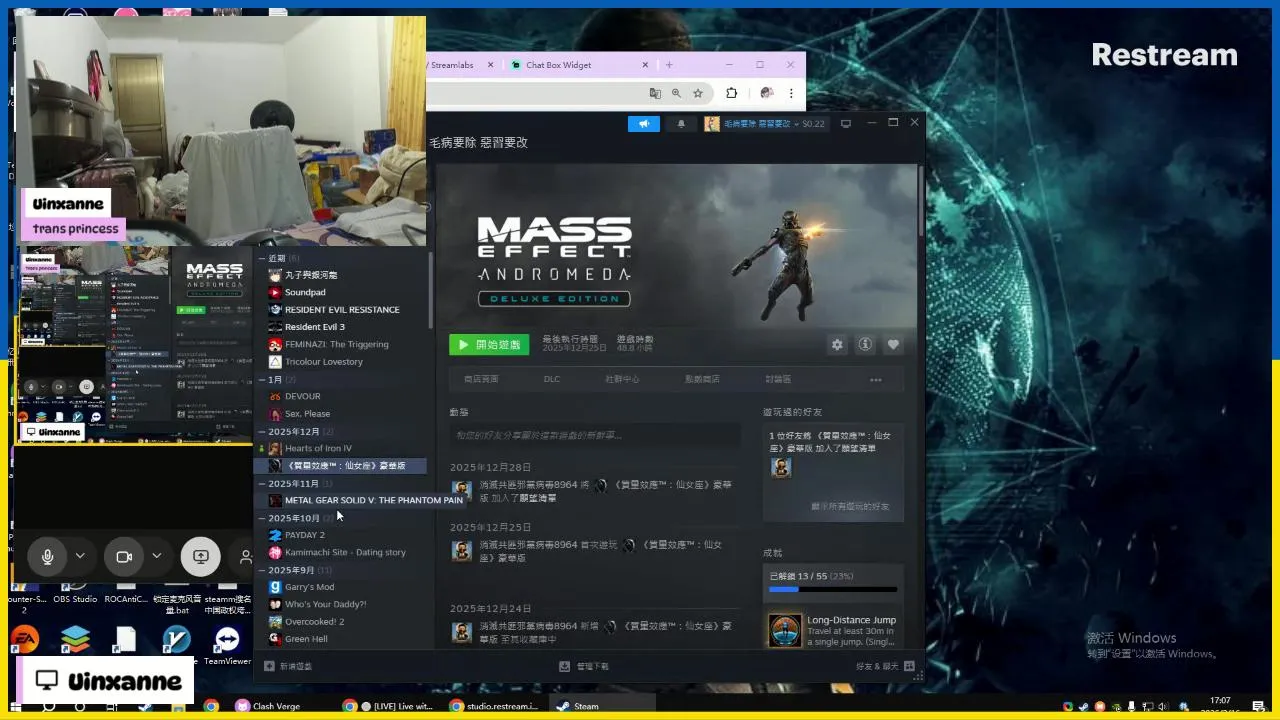Image resolution: width=1280 pixels, height=720 pixels.
Task: Open Chrome extensions puzzle icon
Action: (731, 93)
